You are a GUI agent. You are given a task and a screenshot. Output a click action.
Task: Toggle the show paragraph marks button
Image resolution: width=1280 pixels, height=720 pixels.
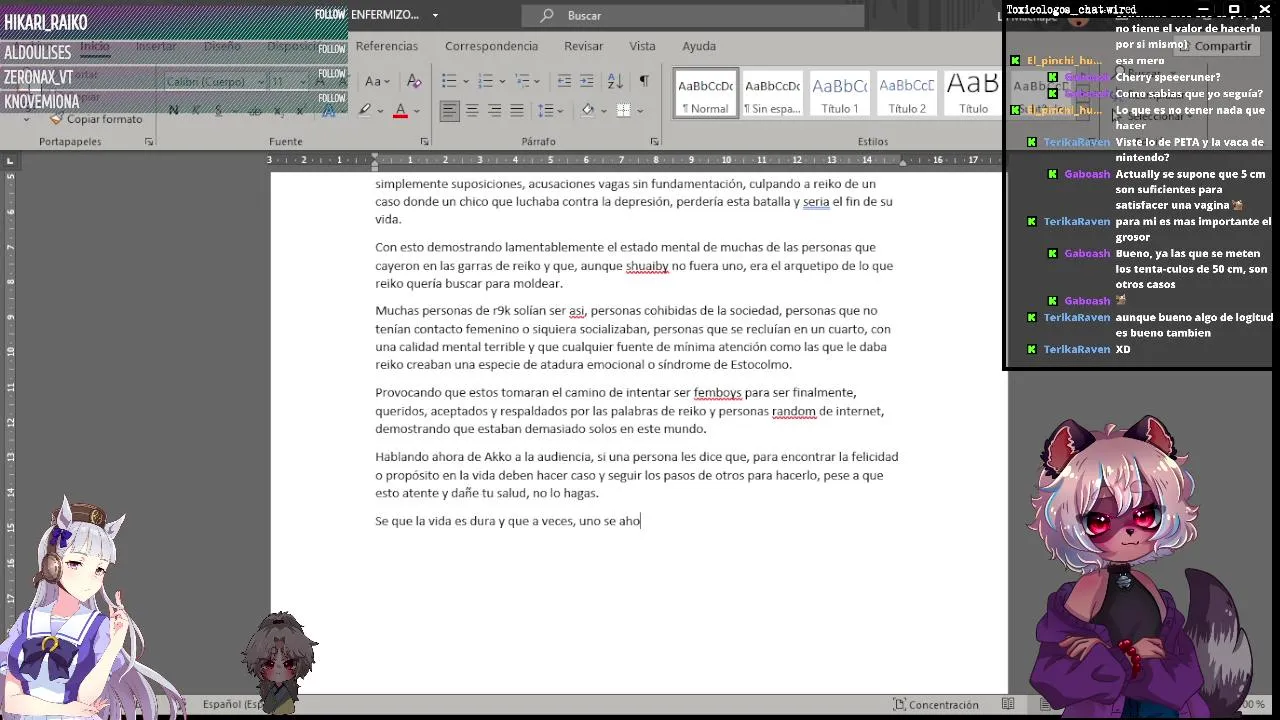click(644, 81)
